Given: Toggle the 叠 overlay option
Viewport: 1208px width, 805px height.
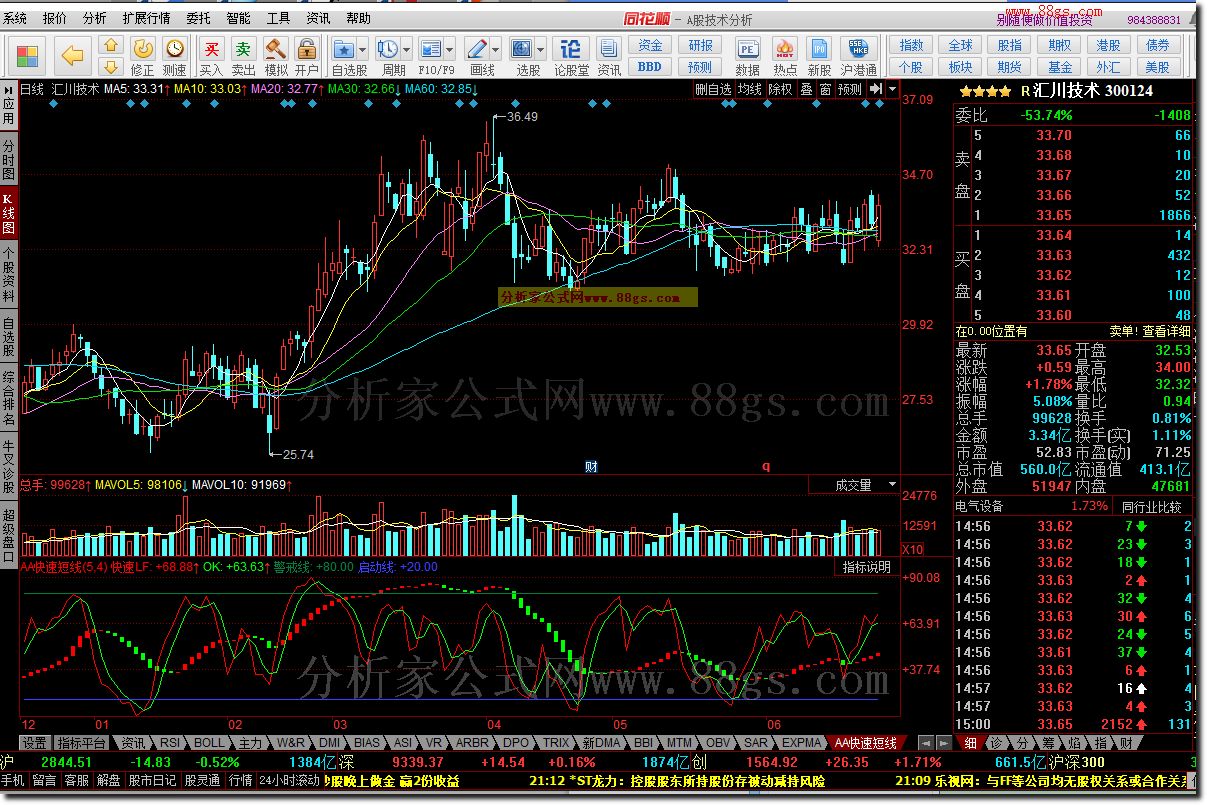Looking at the screenshot, I should click(x=806, y=89).
